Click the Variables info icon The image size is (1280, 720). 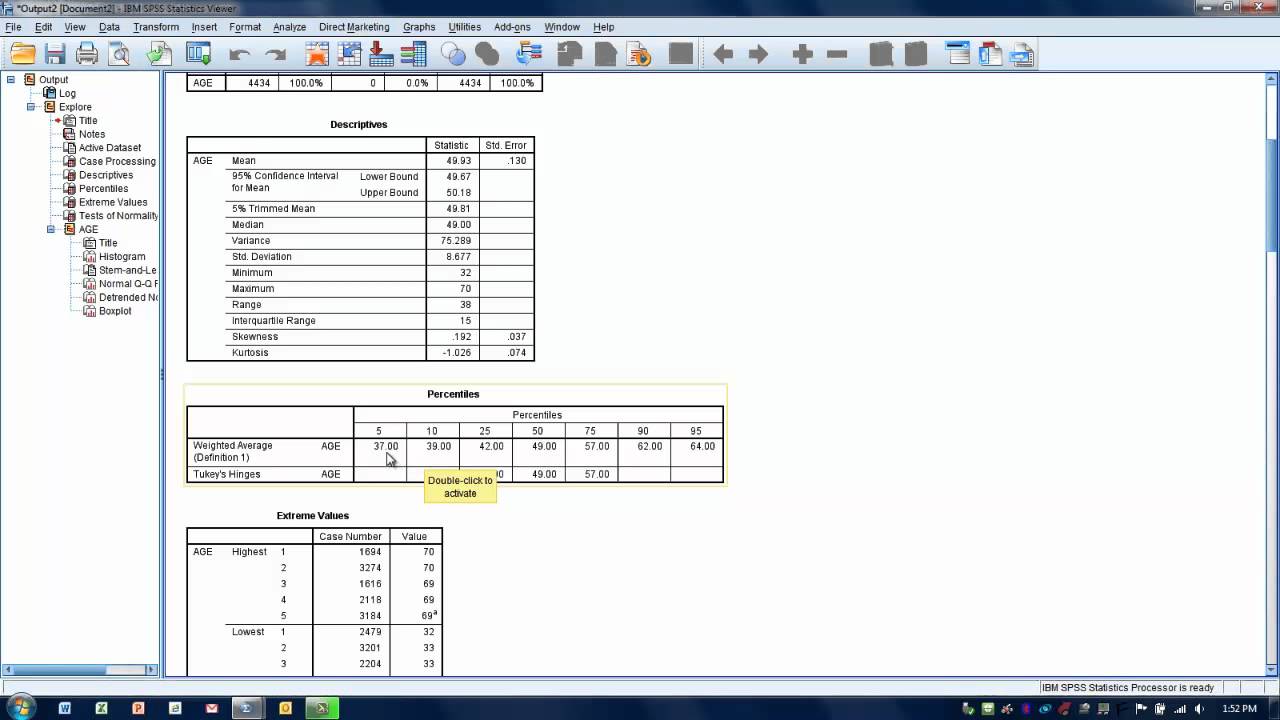click(413, 55)
